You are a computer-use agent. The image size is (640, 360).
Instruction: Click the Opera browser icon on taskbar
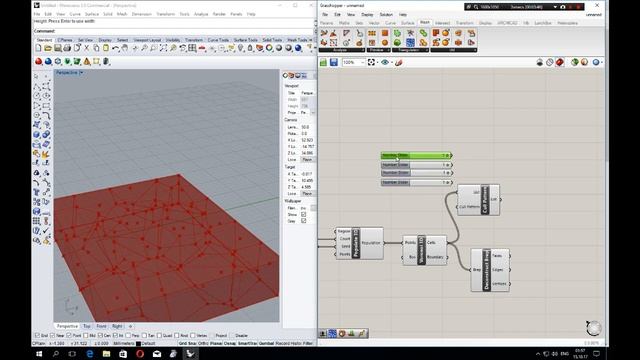click(x=140, y=353)
